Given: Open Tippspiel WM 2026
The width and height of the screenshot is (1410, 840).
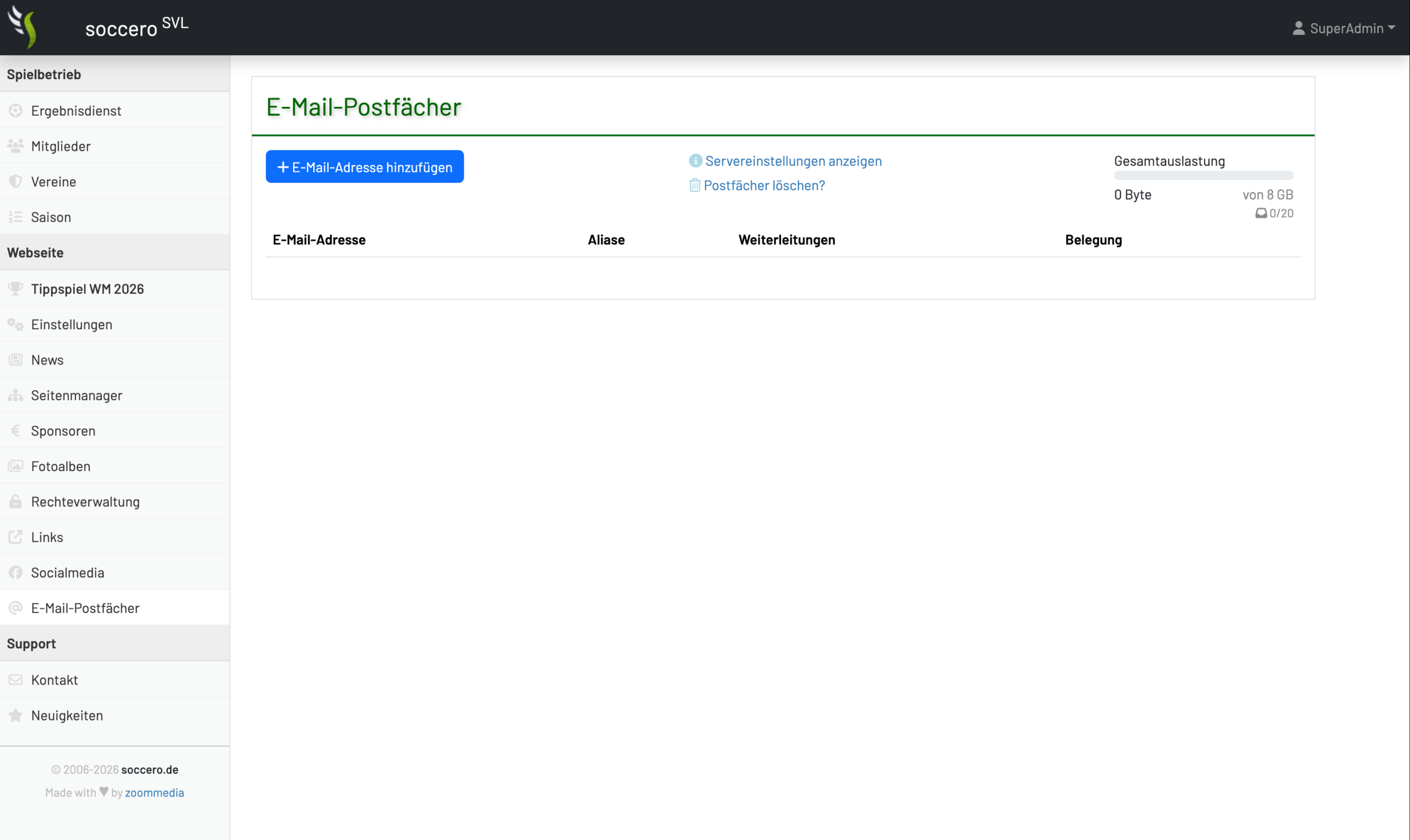Looking at the screenshot, I should (x=115, y=288).
